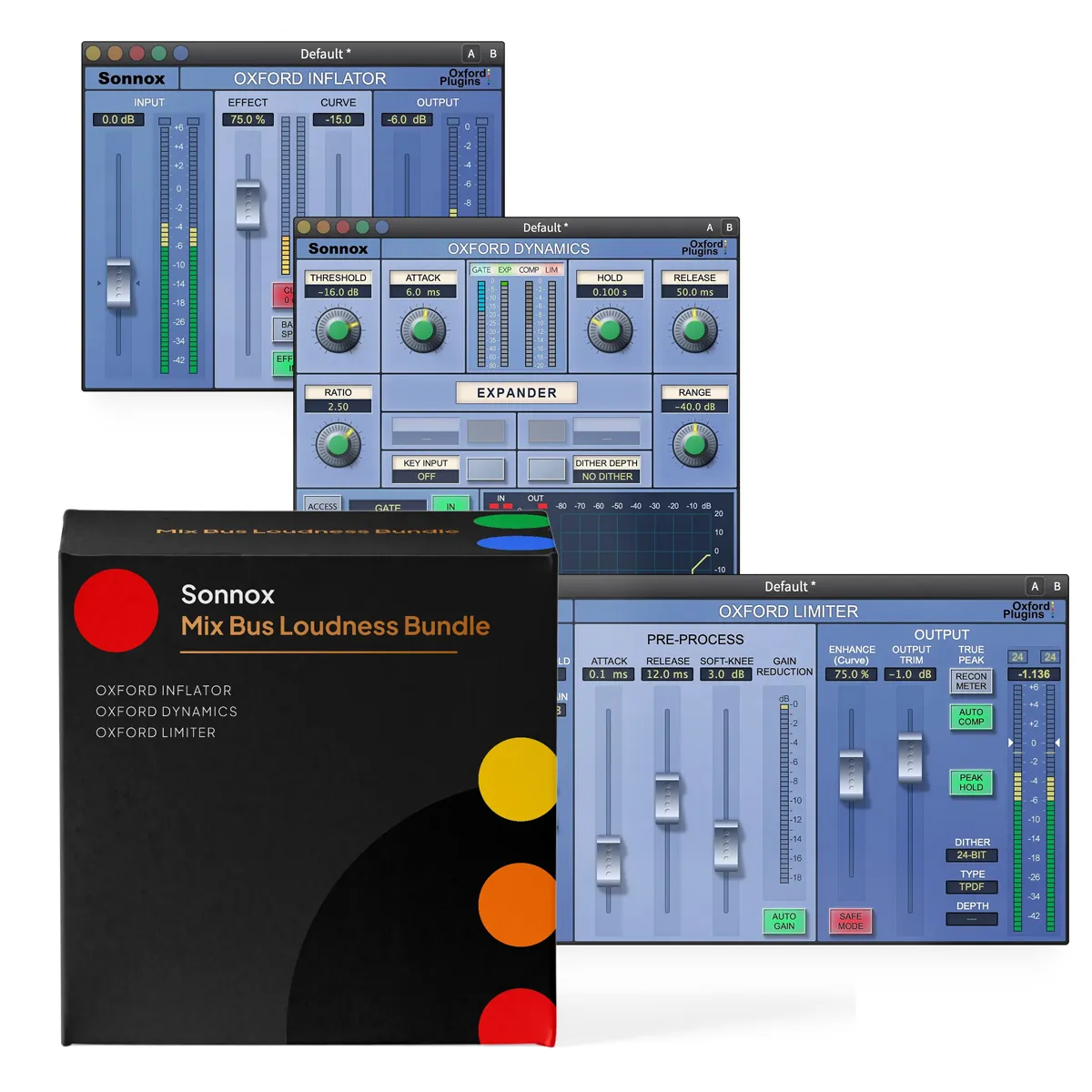Click the THRESHOLD knob in Dynamics
Screen dimensions: 1092x1092
pyautogui.click(x=338, y=330)
